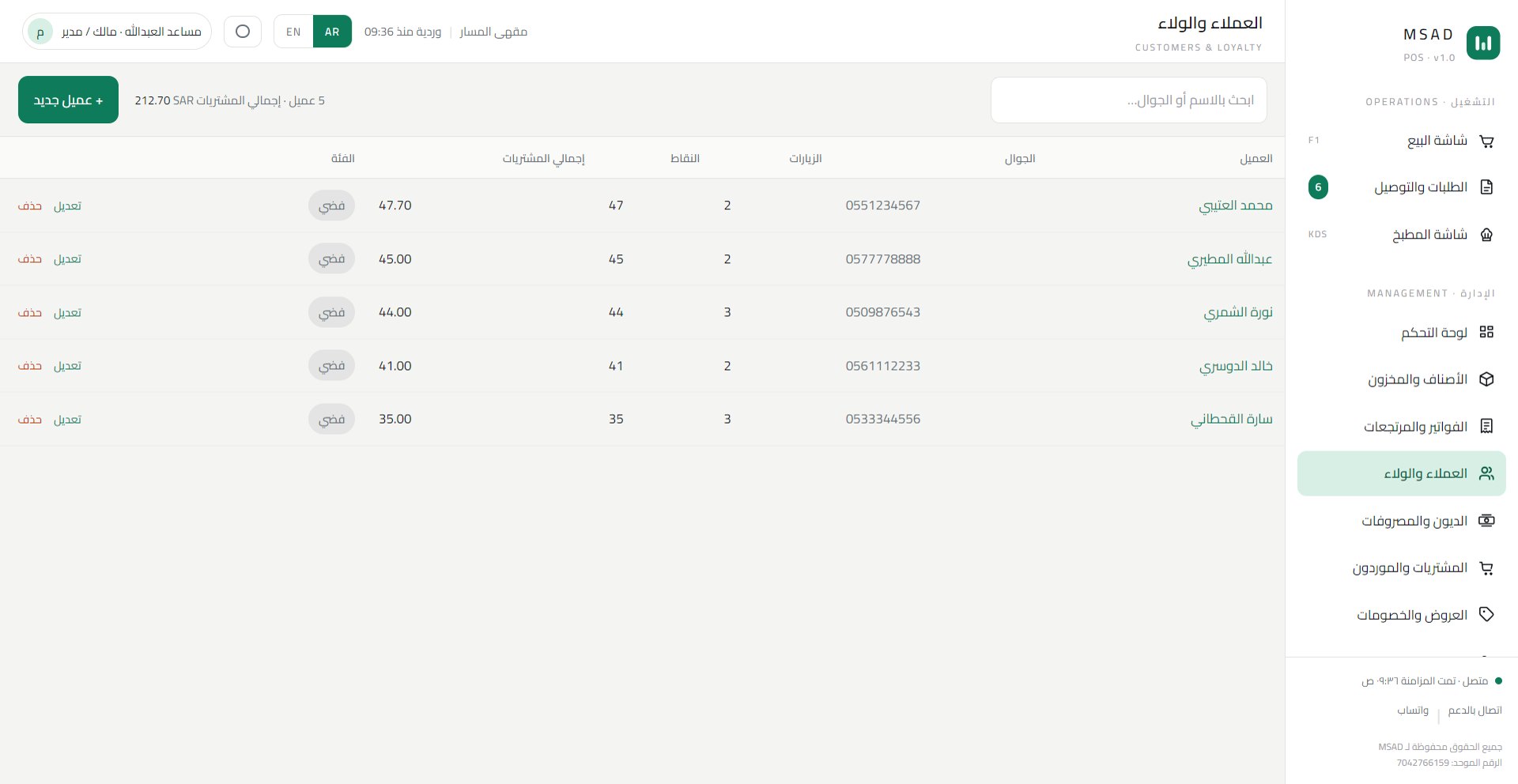This screenshot has width=1518, height=784.
Task: Switch language to EN
Action: 293,32
